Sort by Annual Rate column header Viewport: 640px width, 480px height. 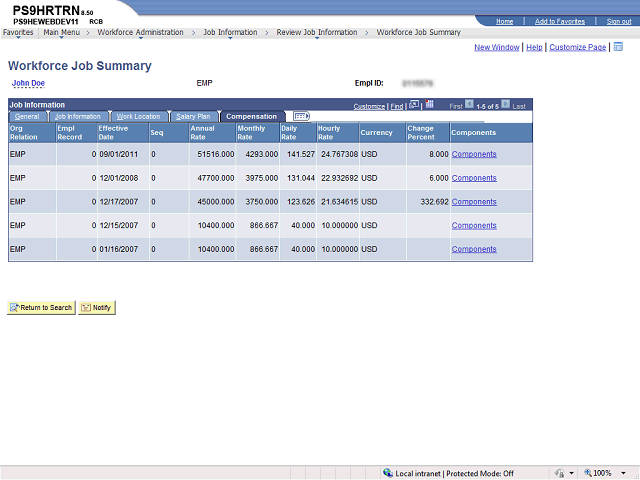tap(202, 133)
